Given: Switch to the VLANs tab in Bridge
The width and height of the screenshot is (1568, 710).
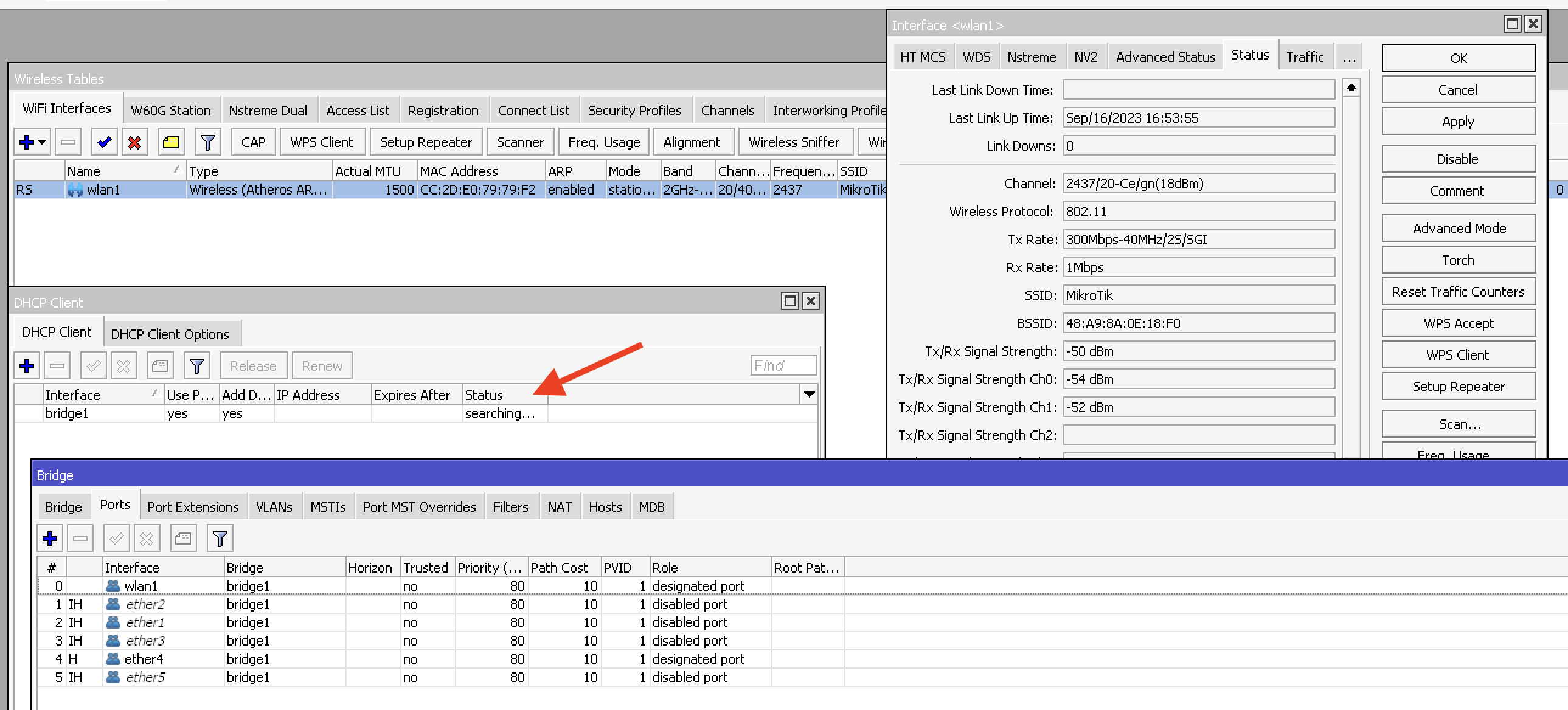Looking at the screenshot, I should click(x=274, y=507).
